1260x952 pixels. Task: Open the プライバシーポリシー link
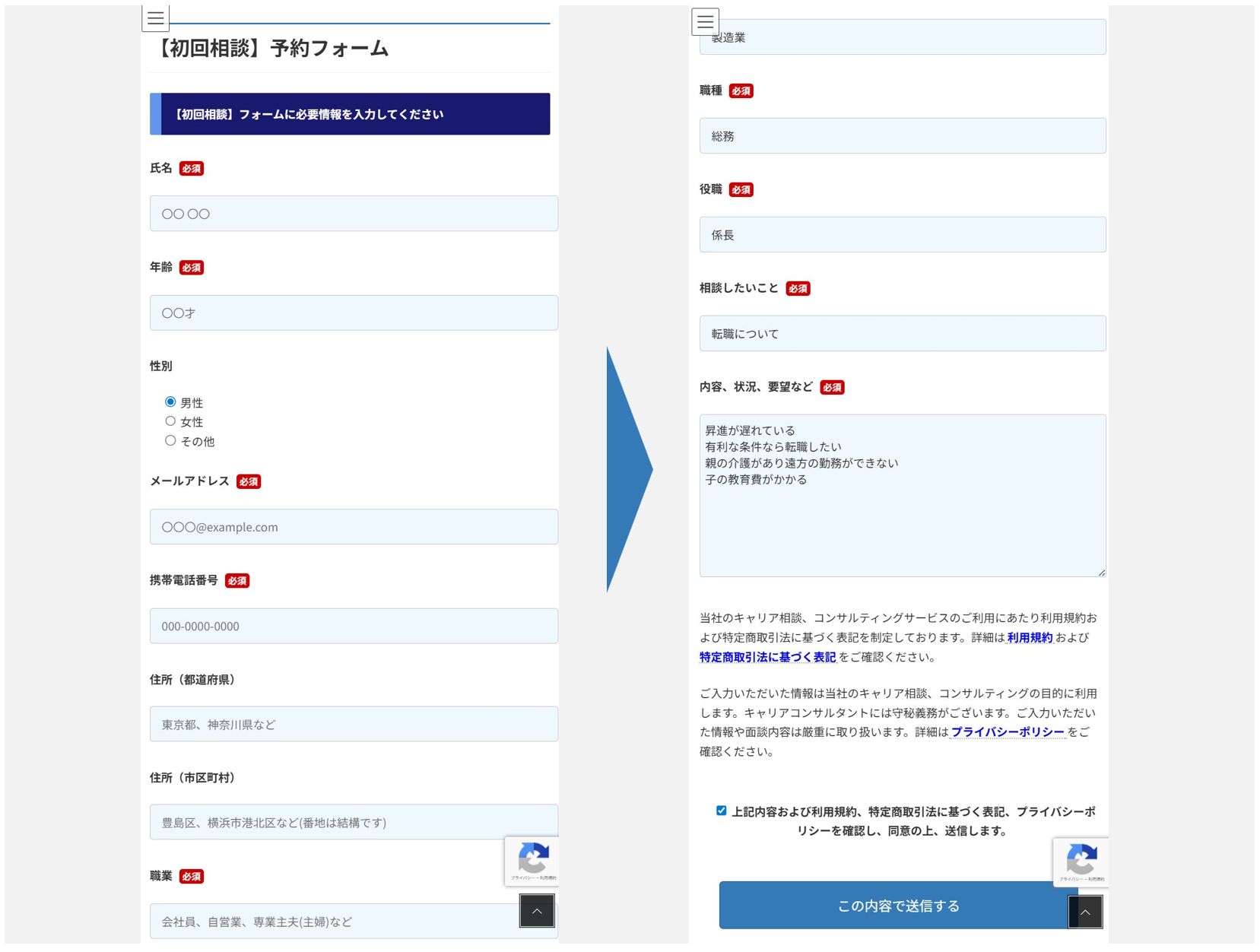point(1008,731)
